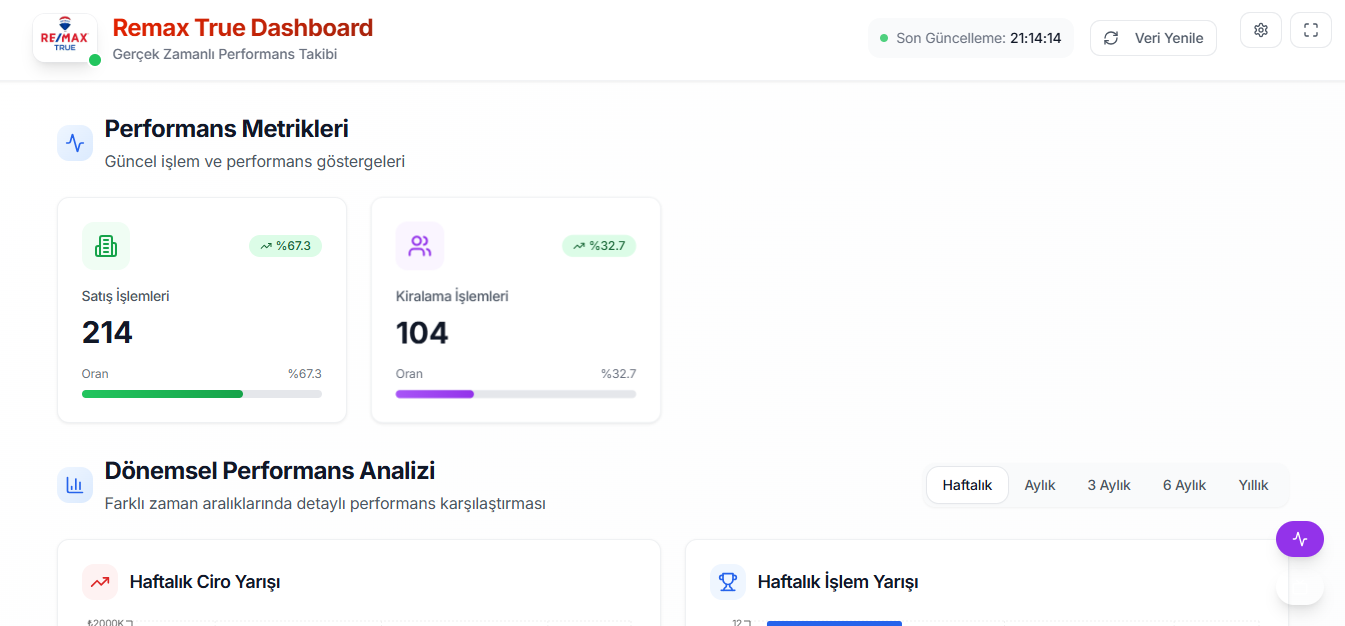This screenshot has width=1345, height=626.
Task: Click the Kiralama İşlemleri people icon
Action: (x=420, y=246)
